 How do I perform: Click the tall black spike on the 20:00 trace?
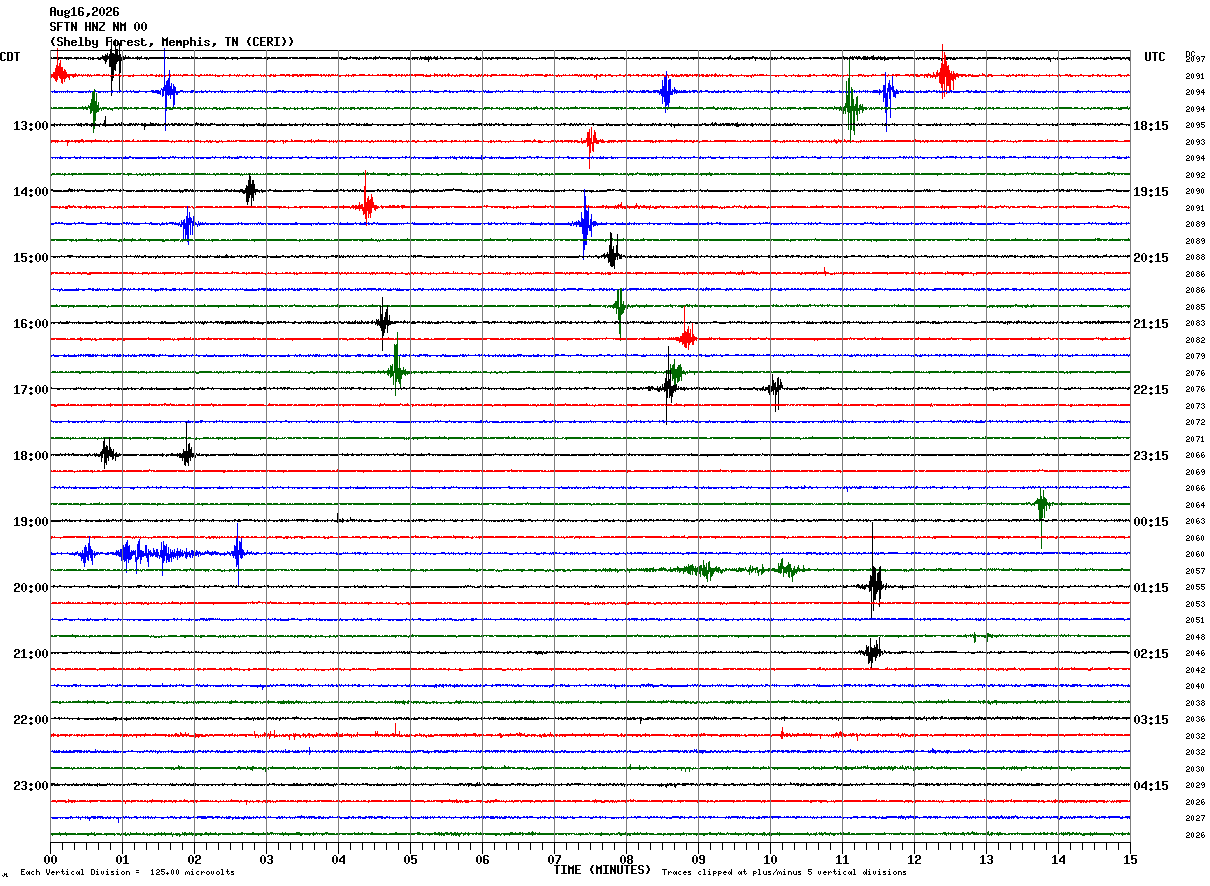click(x=875, y=584)
